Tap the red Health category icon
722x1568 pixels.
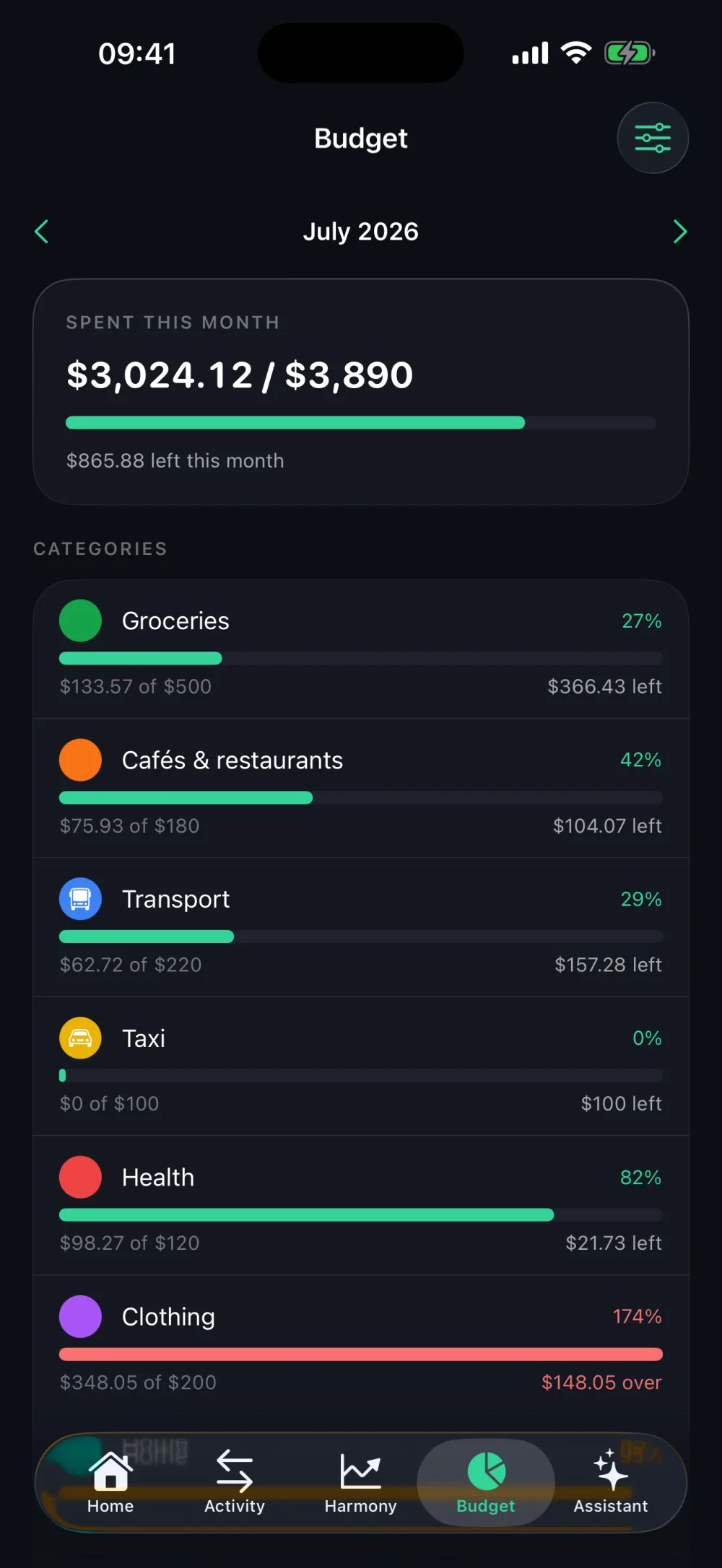pyautogui.click(x=80, y=1177)
